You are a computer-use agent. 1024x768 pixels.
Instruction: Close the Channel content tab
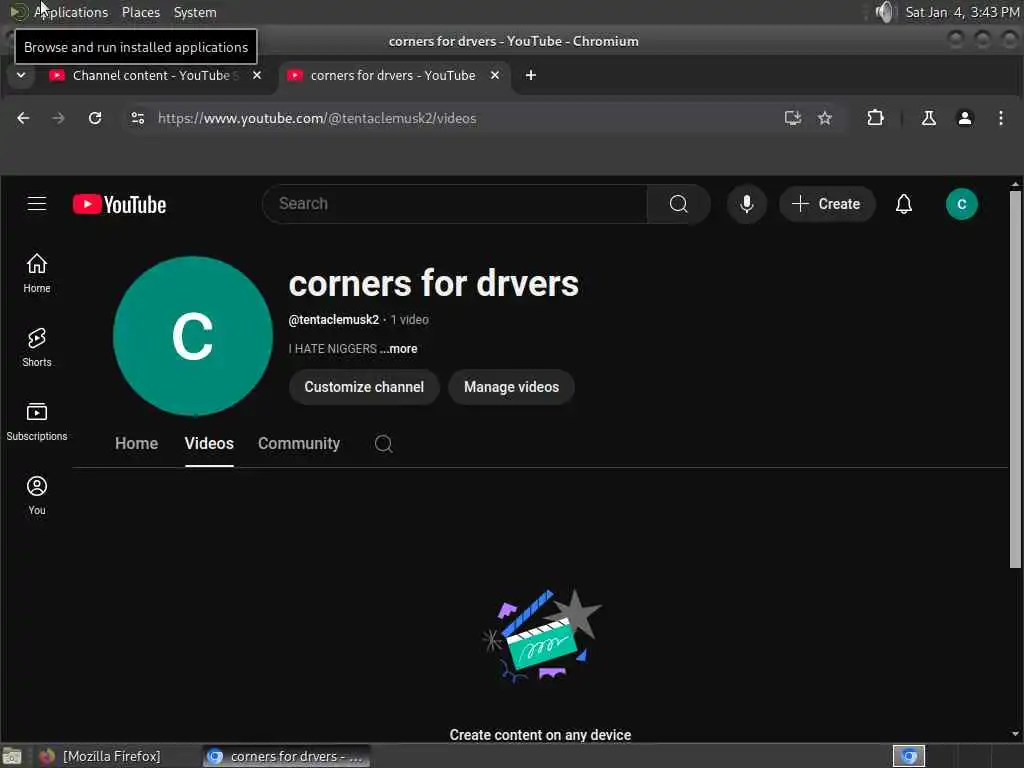[257, 75]
